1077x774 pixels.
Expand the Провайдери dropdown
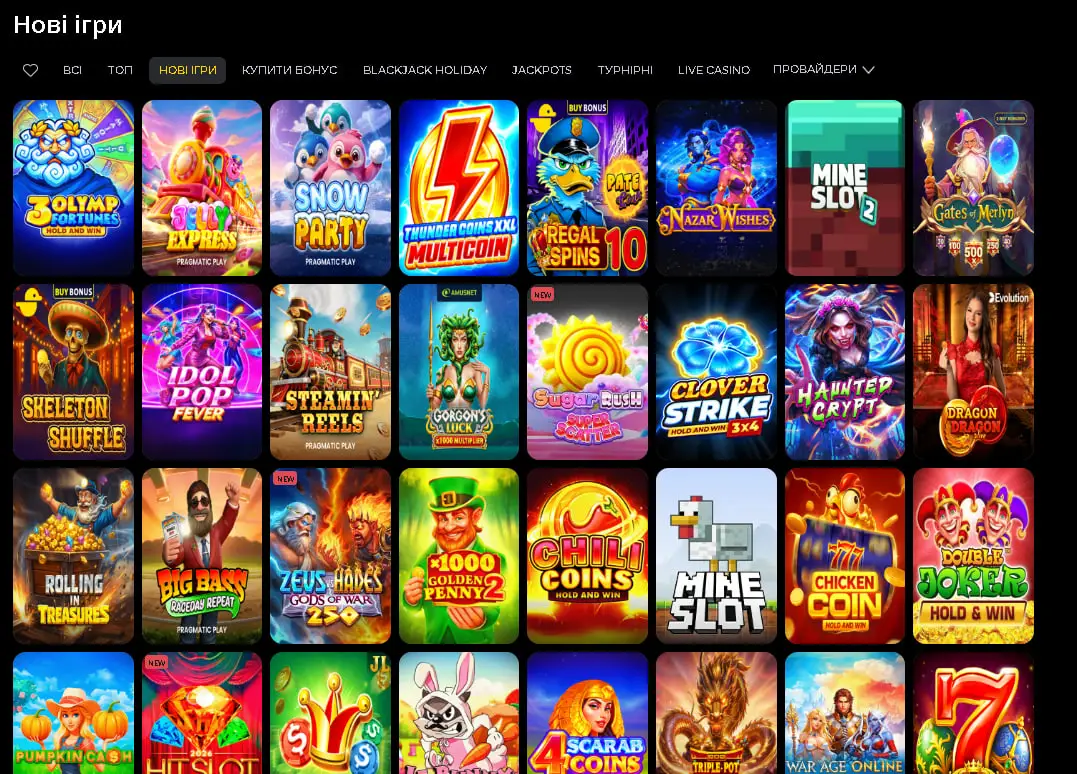point(823,69)
